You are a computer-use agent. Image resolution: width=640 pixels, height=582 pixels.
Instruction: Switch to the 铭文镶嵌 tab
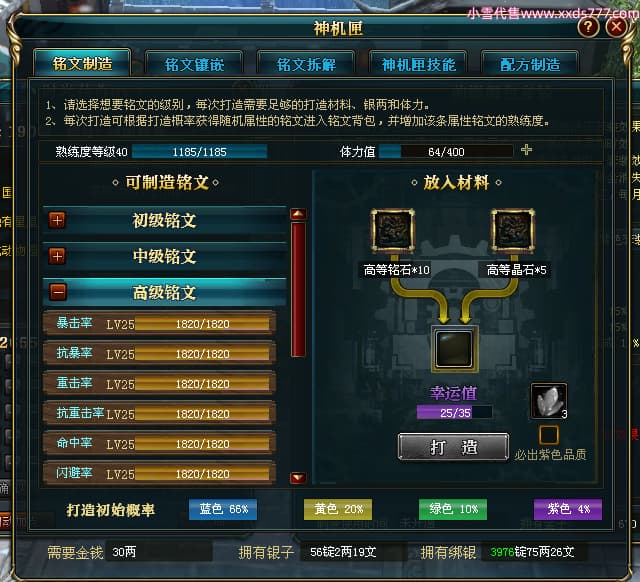(x=194, y=64)
